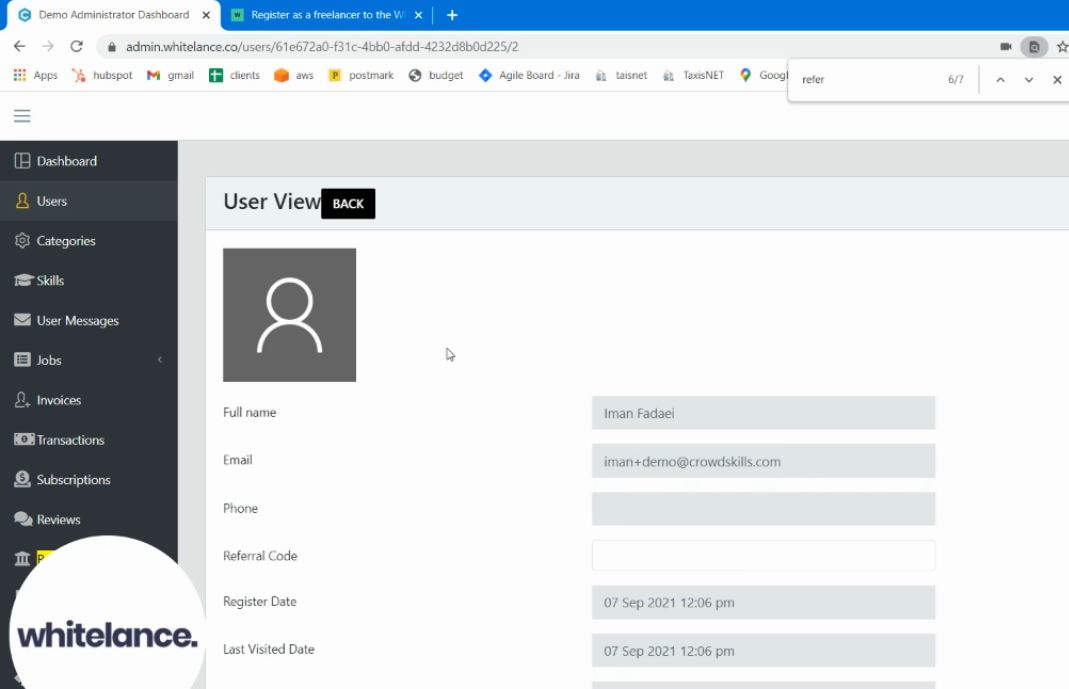Viewport: 1069px width, 689px height.
Task: Open the Agile Board - Jira bookmark
Action: coord(530,75)
